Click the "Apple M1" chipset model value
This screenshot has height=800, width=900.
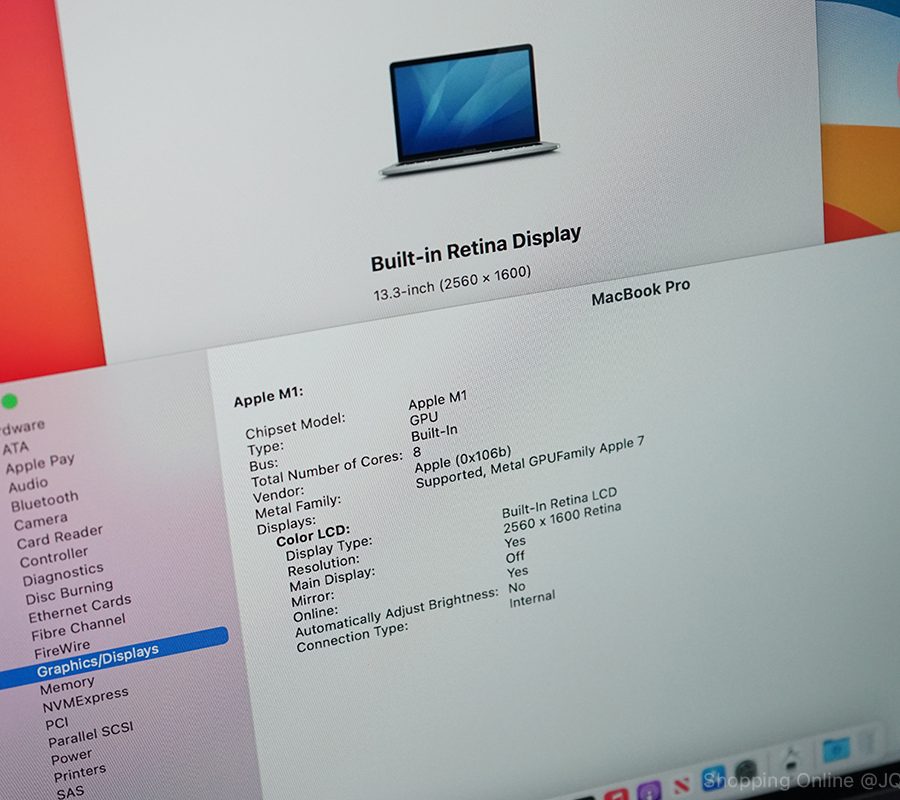point(438,400)
